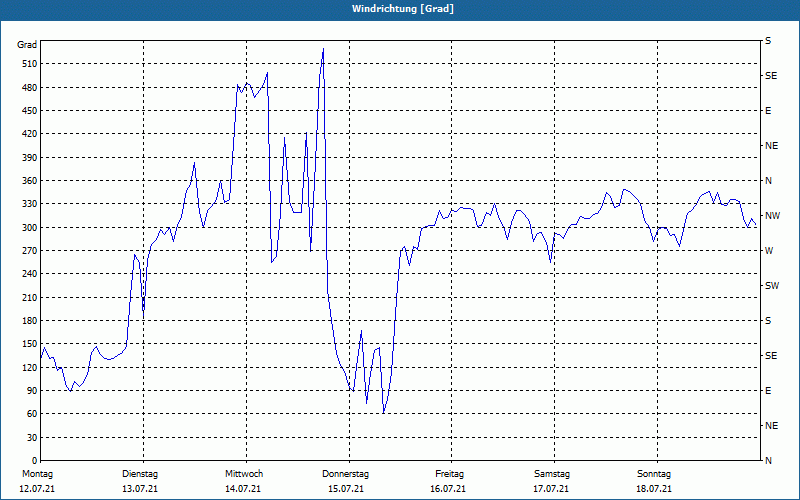800x500 pixels.
Task: Select the date 12.07.21
Action: coord(37,489)
